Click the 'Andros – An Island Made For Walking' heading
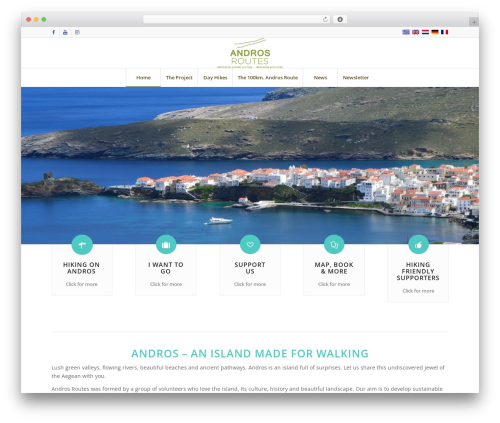This screenshot has height=423, width=500. pos(250,353)
